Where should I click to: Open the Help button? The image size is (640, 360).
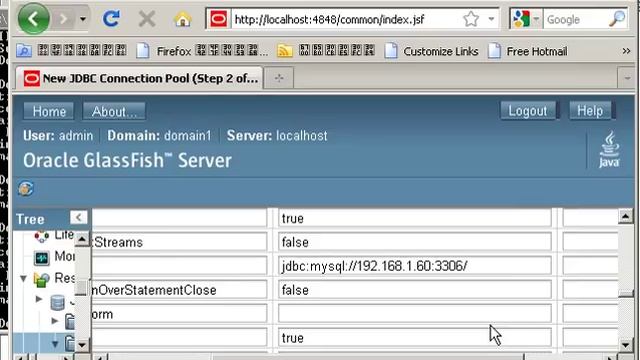[x=590, y=111]
